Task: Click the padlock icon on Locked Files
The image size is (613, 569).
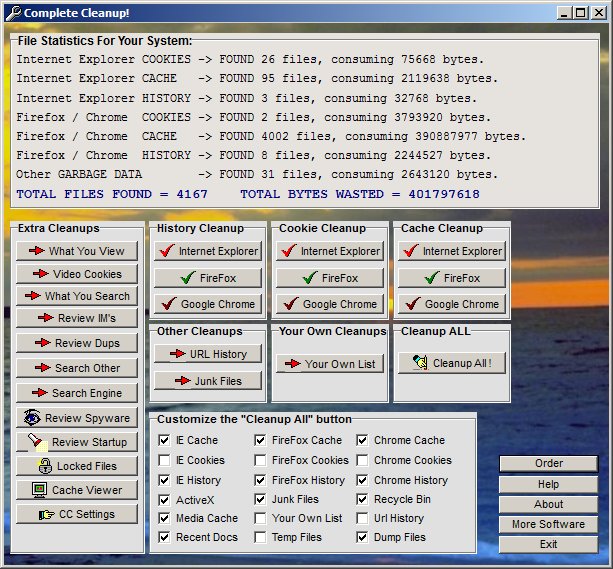Action: (45, 466)
